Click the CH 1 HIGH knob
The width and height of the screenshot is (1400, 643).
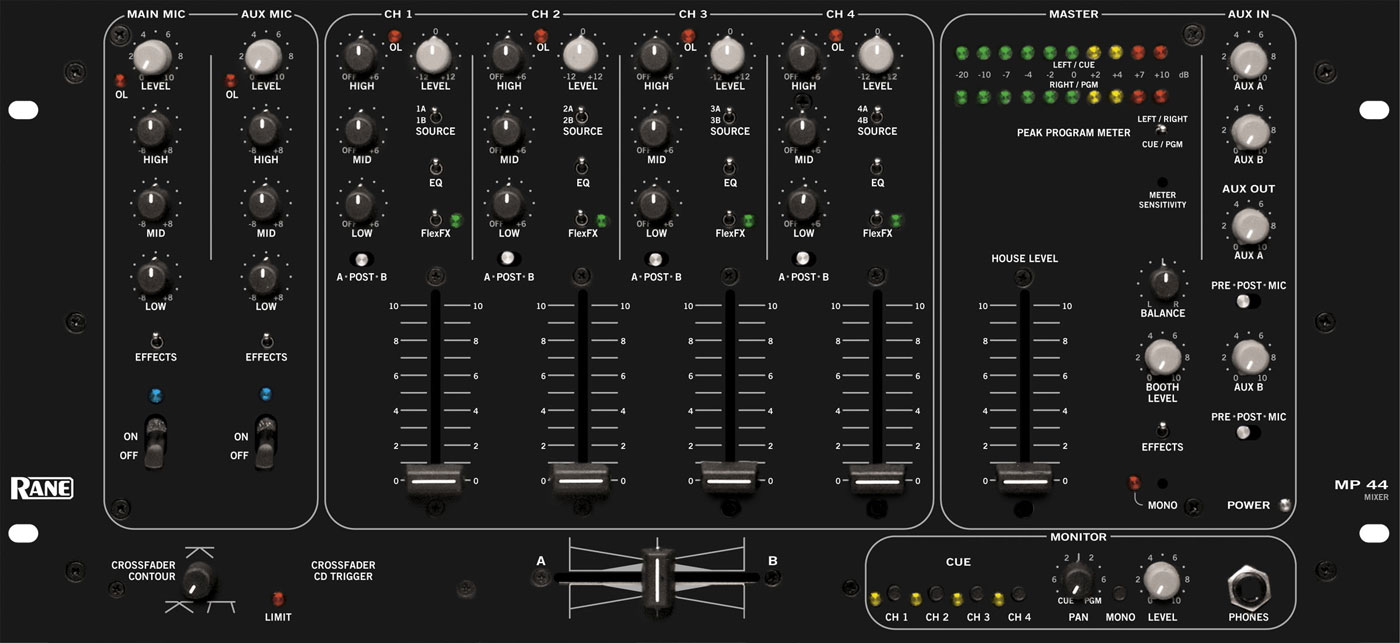click(360, 55)
